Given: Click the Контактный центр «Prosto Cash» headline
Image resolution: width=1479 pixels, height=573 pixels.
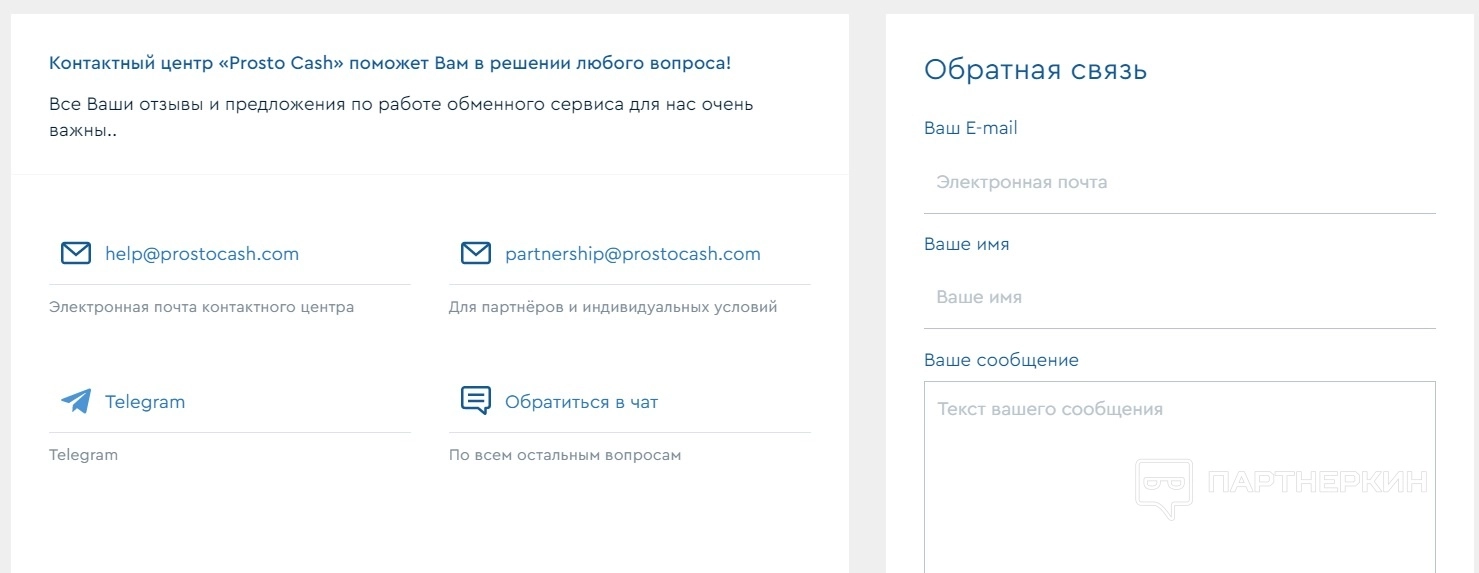Looking at the screenshot, I should [x=390, y=63].
